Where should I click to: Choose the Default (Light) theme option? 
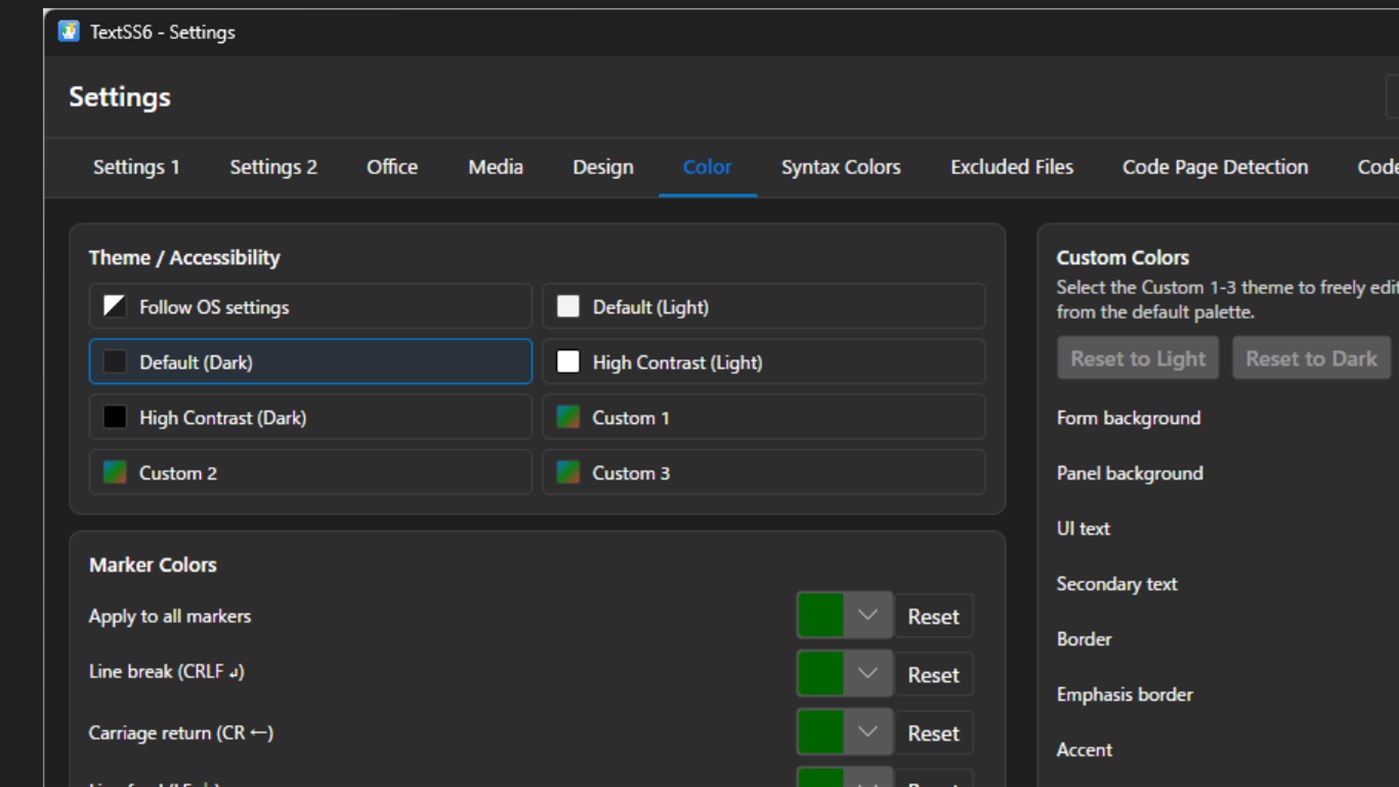tap(764, 307)
